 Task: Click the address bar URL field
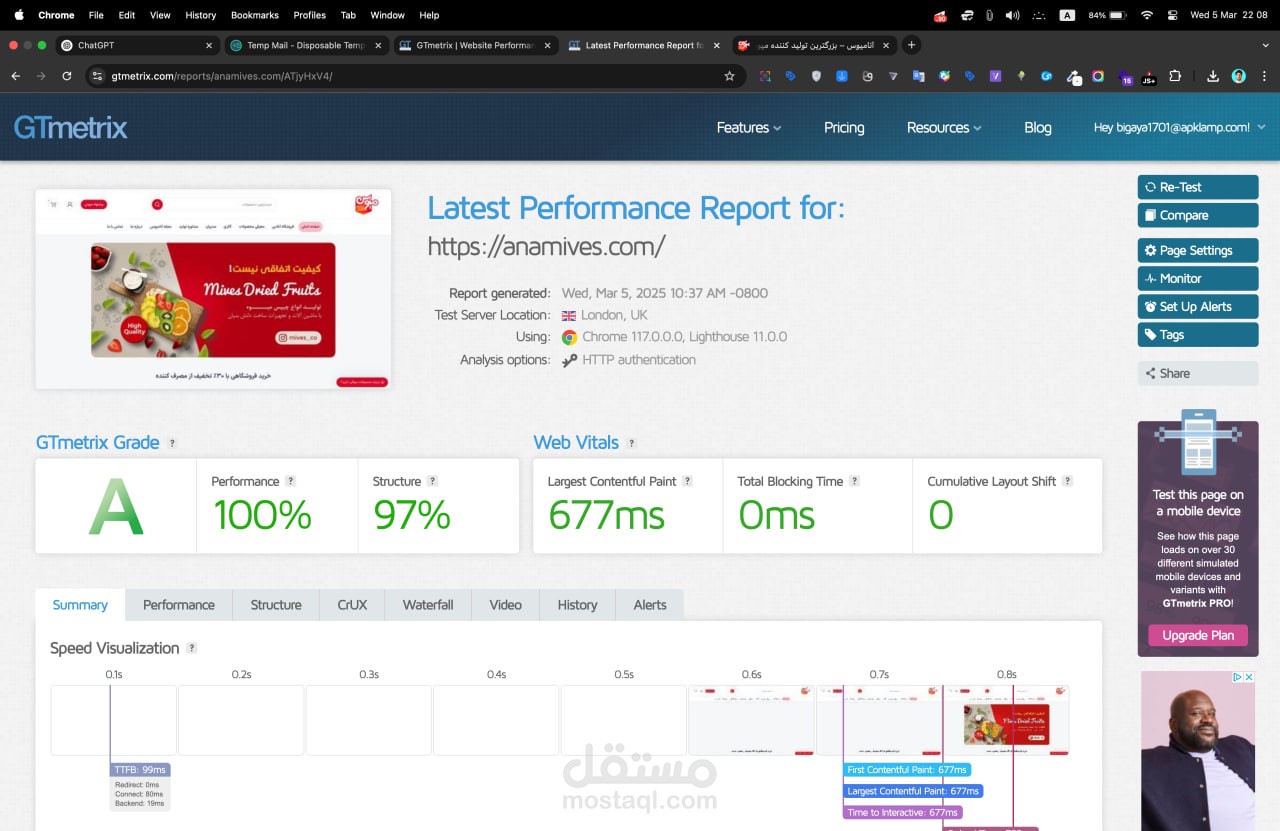[415, 76]
